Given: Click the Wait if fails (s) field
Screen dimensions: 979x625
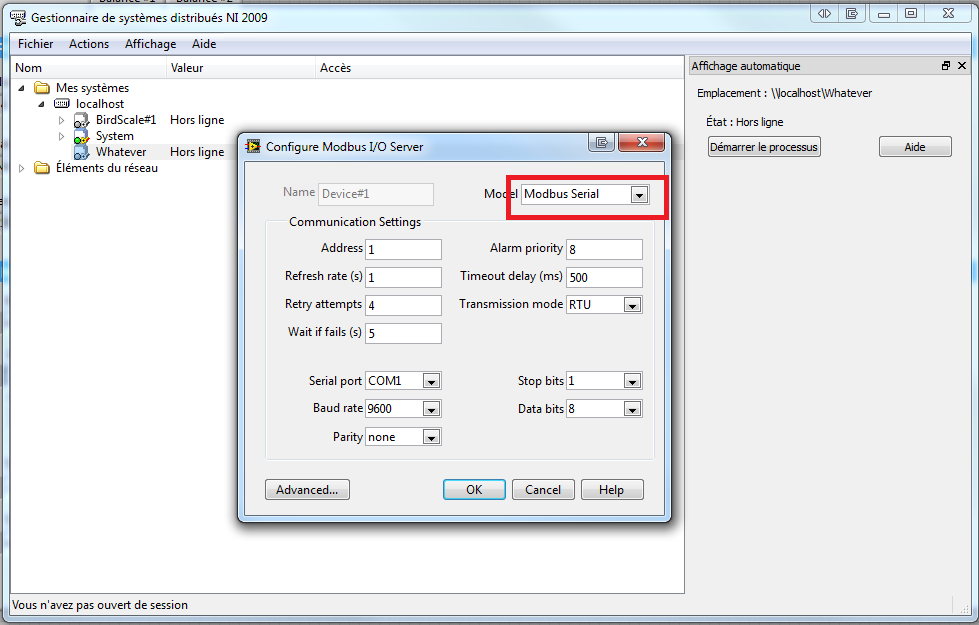Looking at the screenshot, I should coord(403,333).
